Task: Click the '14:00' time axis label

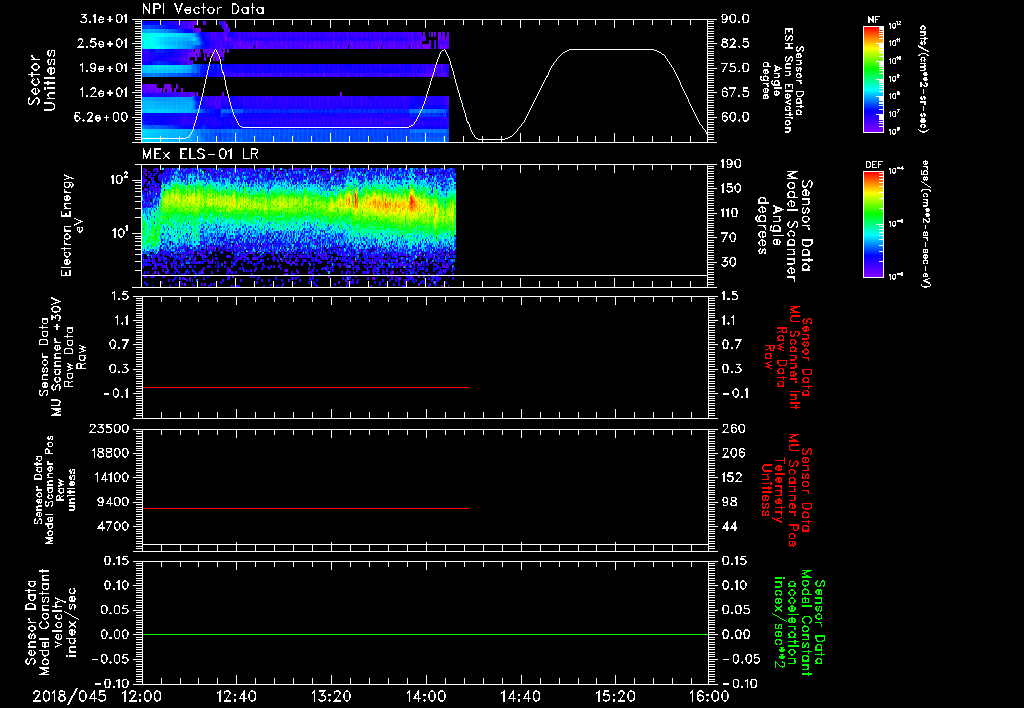Action: pos(426,696)
